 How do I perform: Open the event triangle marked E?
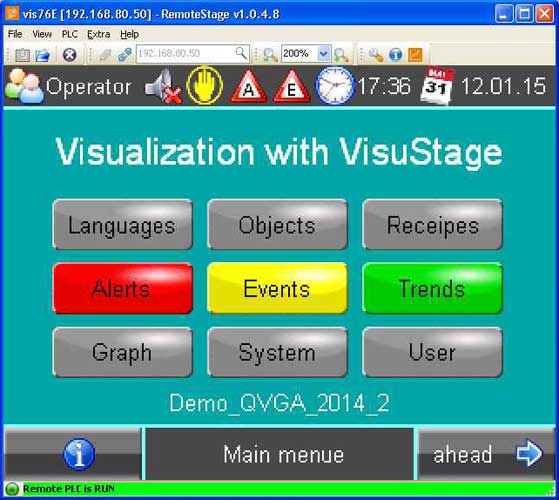click(x=292, y=87)
